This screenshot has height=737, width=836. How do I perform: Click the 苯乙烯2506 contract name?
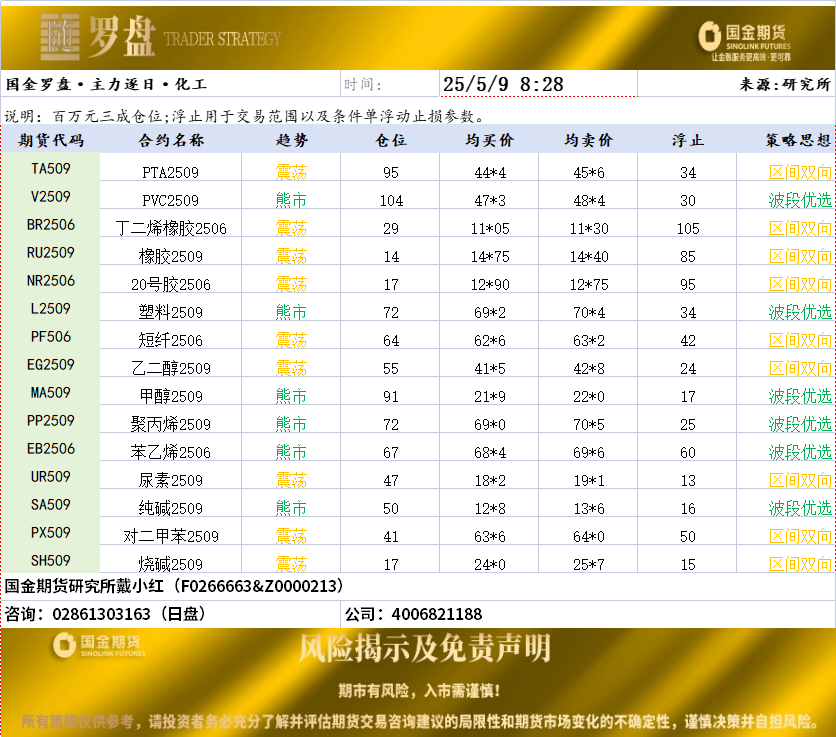(x=171, y=452)
